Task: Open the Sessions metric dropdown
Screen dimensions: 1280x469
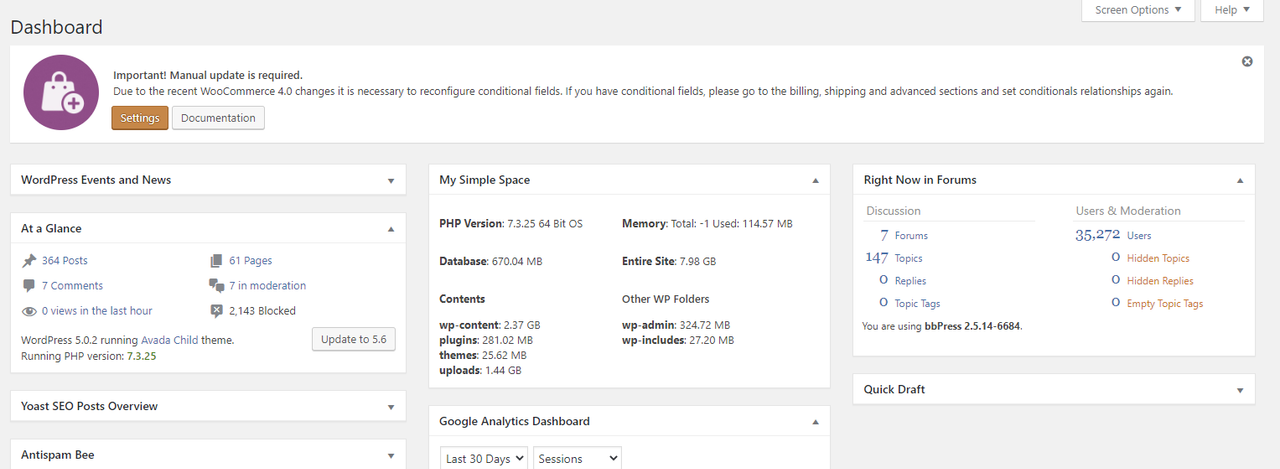Action: [x=578, y=458]
